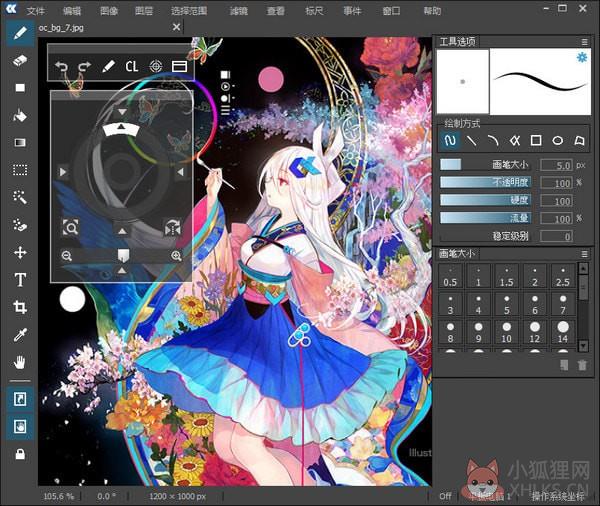The height and width of the screenshot is (506, 600).
Task: Click the white background color circle
Action: pyautogui.click(x=72, y=299)
